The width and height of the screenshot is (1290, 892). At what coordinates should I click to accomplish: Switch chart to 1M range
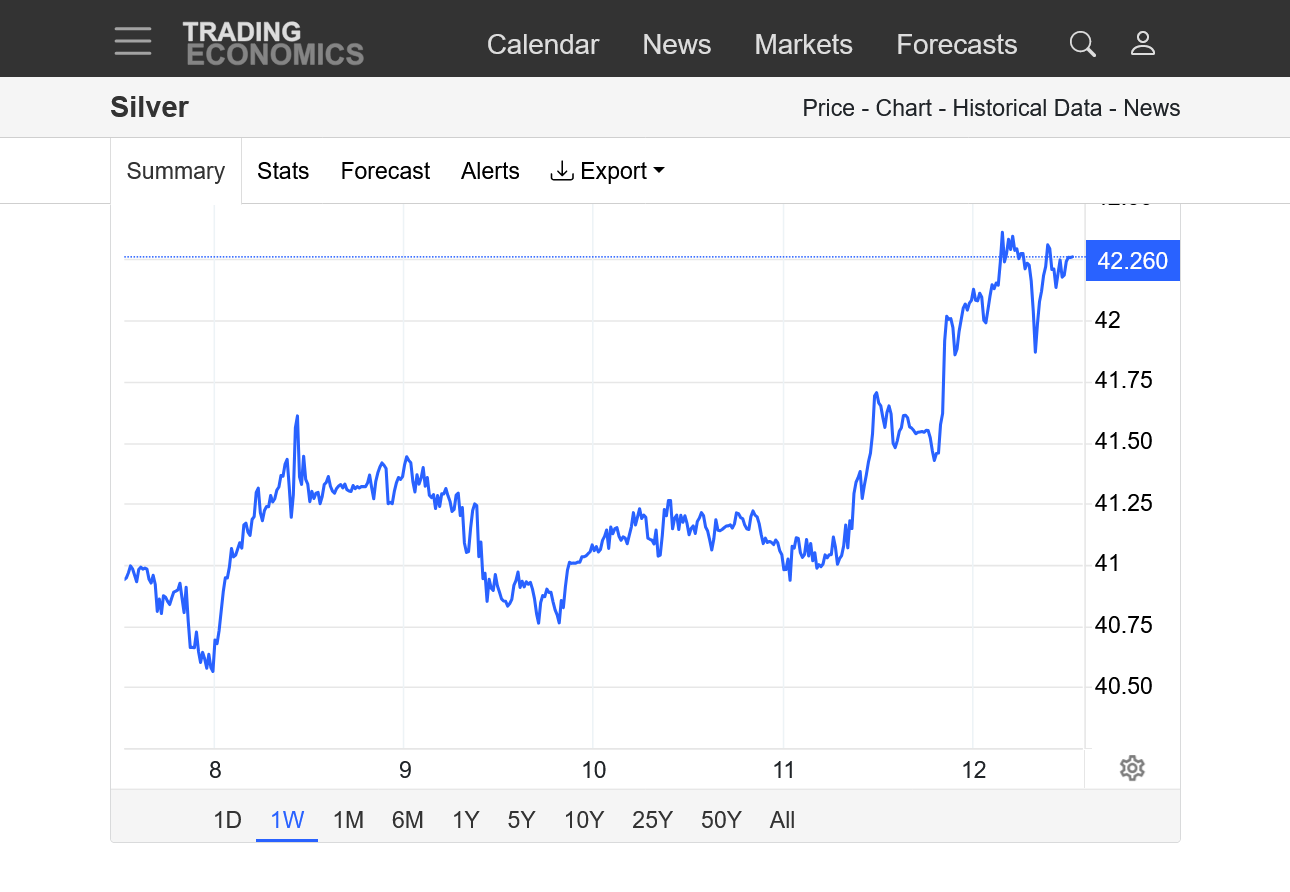[x=347, y=820]
